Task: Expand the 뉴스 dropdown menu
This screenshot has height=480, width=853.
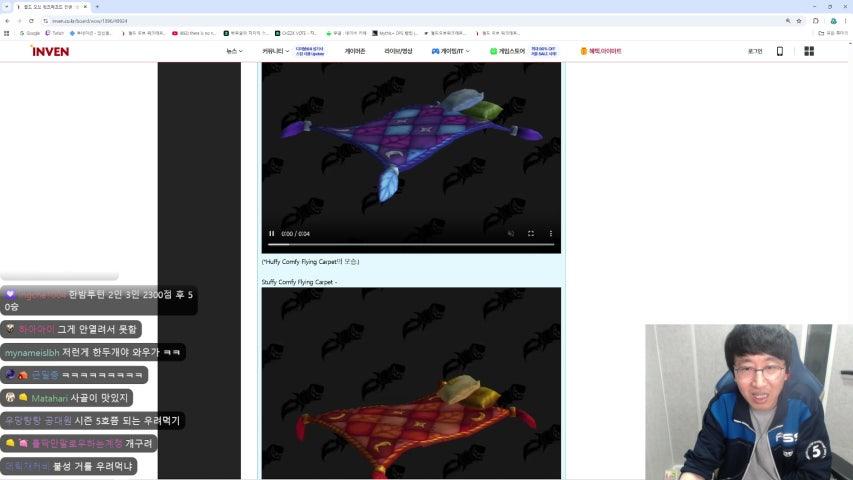Action: pyautogui.click(x=234, y=51)
